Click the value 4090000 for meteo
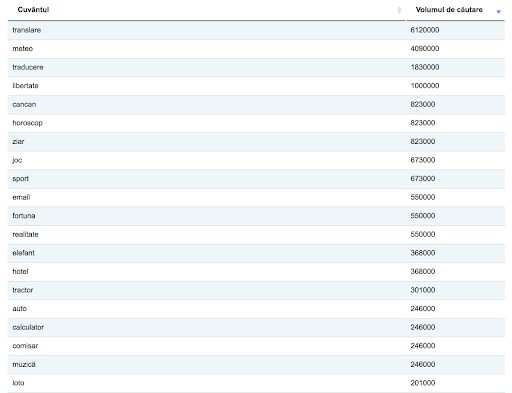The height and width of the screenshot is (393, 512). click(x=425, y=49)
